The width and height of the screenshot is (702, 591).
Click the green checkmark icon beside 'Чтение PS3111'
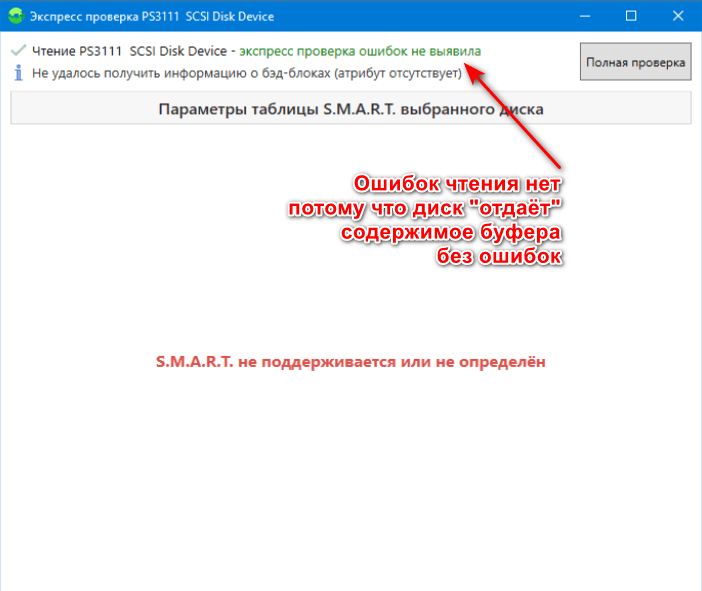click(18, 51)
